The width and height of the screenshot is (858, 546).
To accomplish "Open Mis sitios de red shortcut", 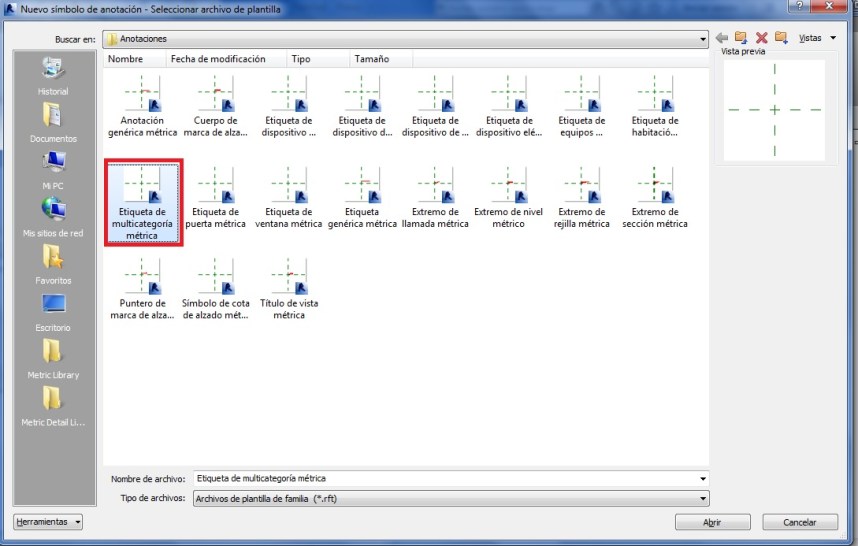I will [52, 217].
